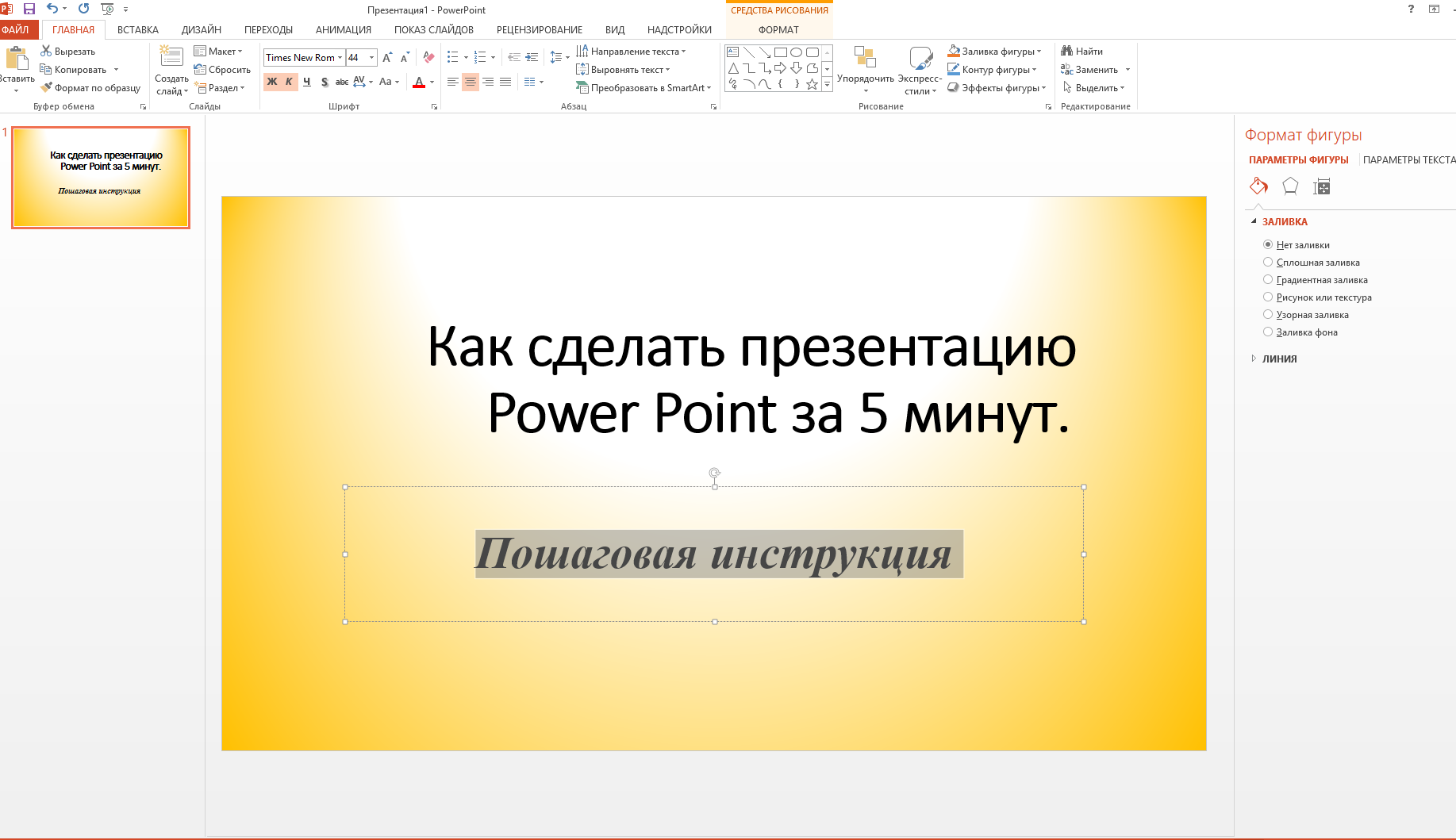
Task: Open ПАРАМЕТРЫ ТЕКСТА pane tab
Action: (1409, 159)
